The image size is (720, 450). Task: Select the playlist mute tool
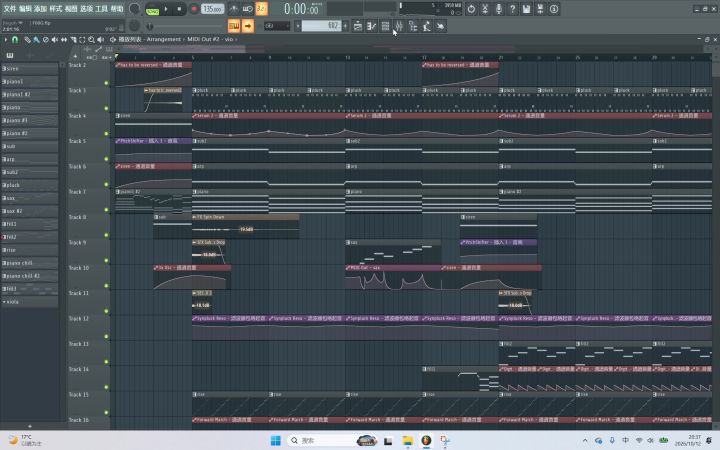coord(55,40)
